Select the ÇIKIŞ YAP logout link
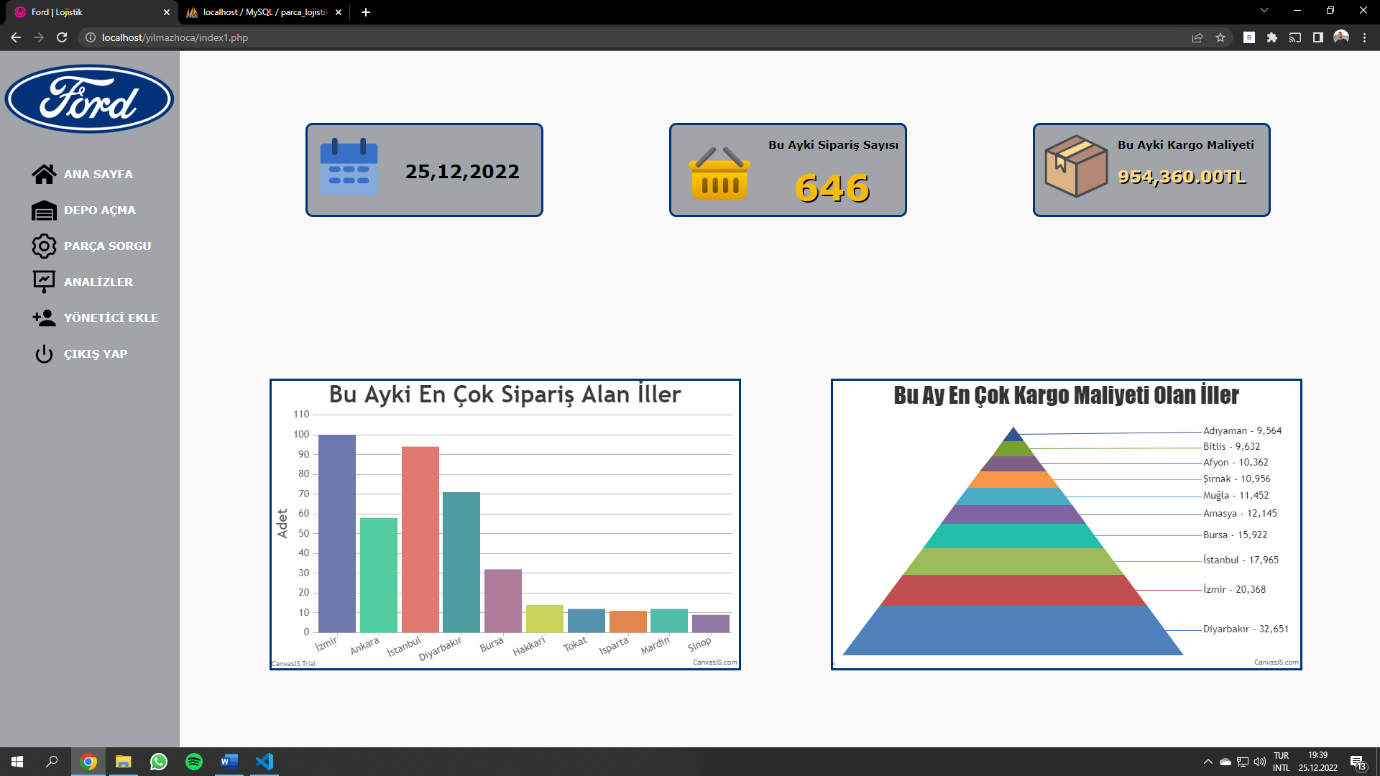This screenshot has width=1380, height=776. 95,354
